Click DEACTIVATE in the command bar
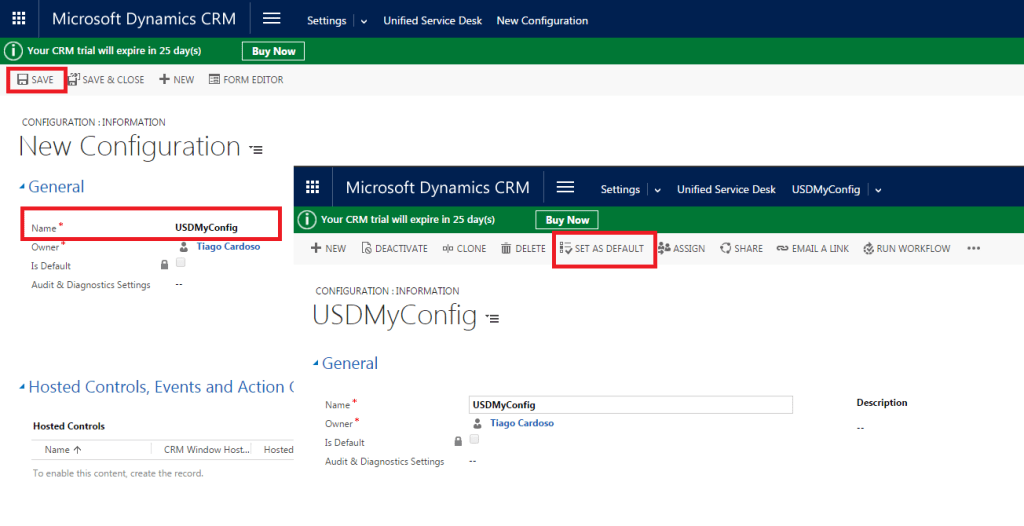The image size is (1024, 526). pos(394,249)
